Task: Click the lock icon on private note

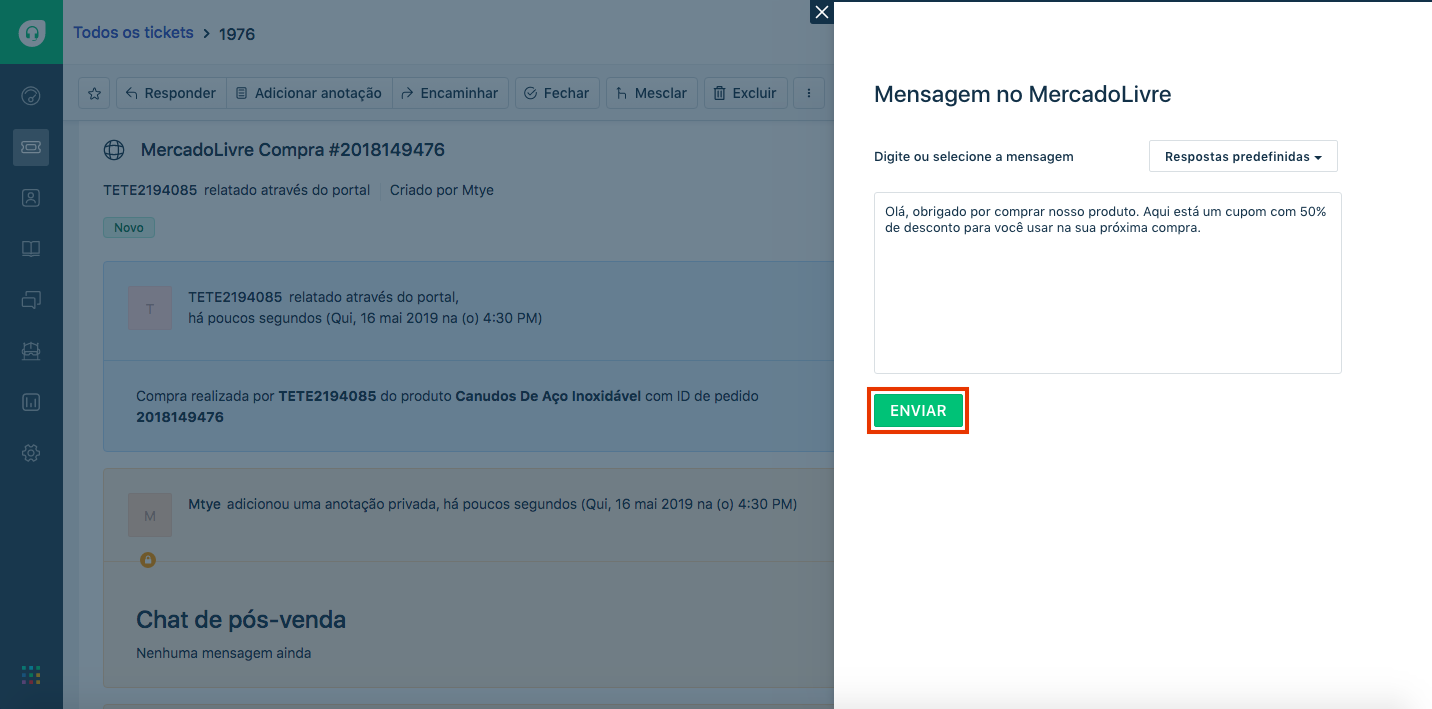Action: (x=148, y=560)
